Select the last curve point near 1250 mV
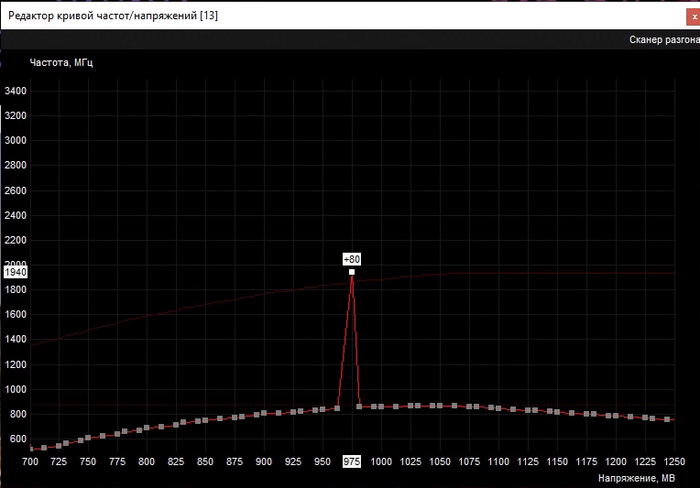This screenshot has width=700, height=488. tap(668, 419)
